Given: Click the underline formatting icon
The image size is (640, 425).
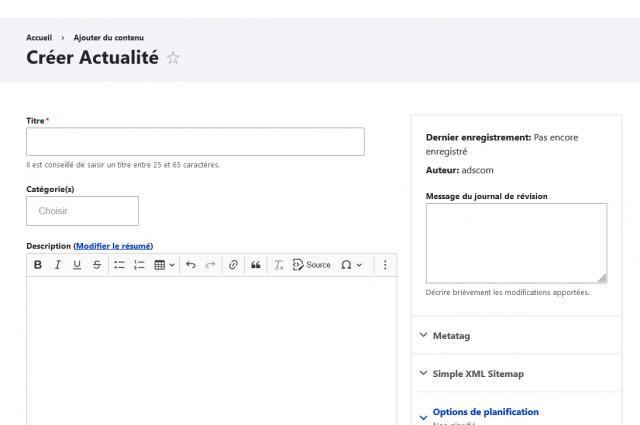Looking at the screenshot, I should (77, 265).
